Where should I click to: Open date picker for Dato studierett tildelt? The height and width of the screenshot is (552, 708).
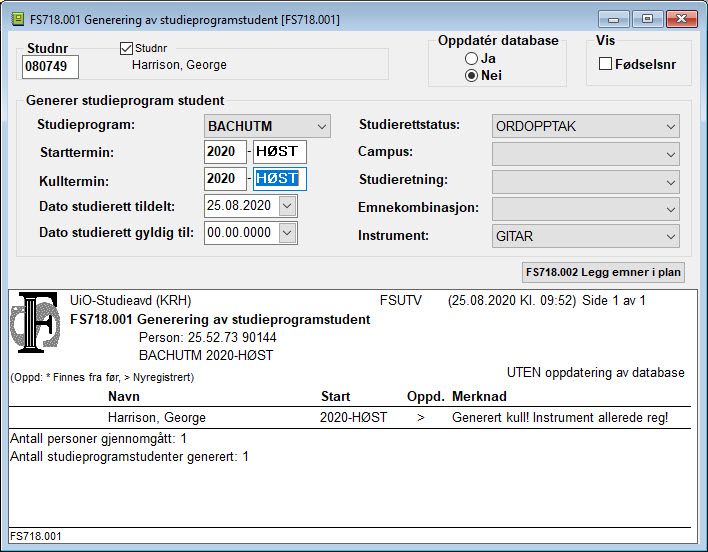pos(287,206)
